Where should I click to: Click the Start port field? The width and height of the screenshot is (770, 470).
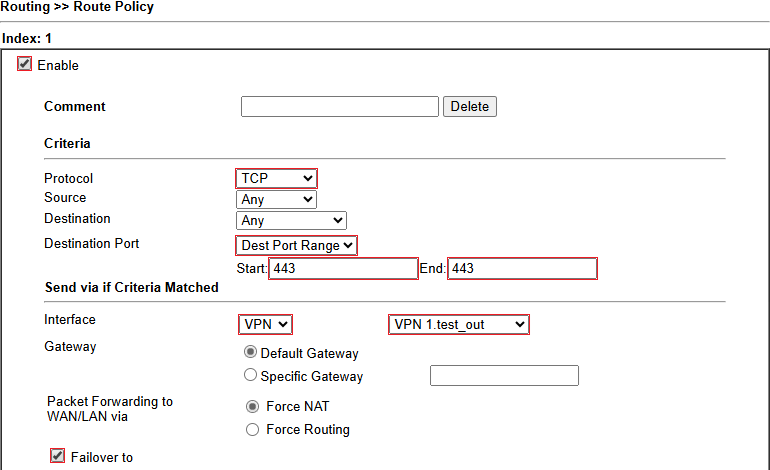(x=343, y=269)
